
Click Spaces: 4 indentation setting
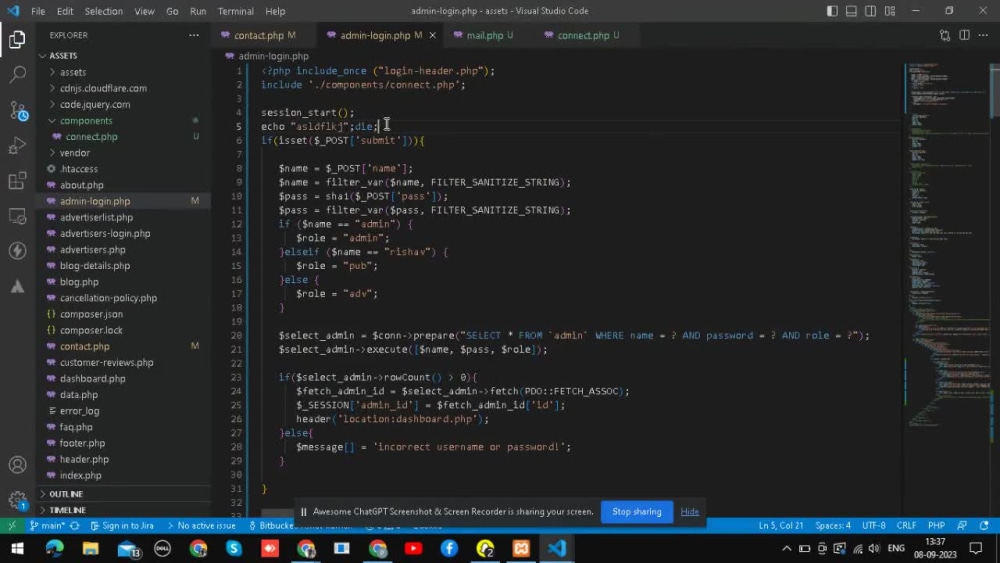832,526
